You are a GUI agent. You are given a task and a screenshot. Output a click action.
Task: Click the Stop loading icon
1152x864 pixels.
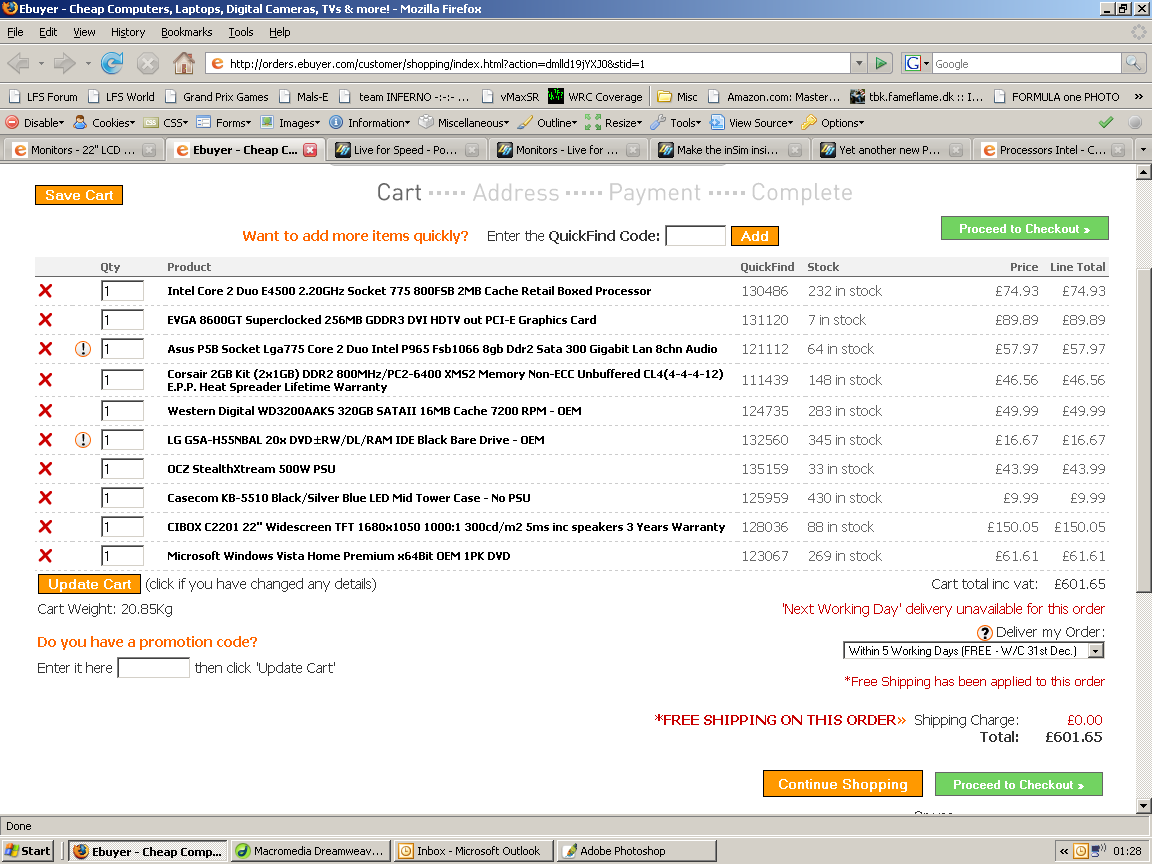click(x=148, y=64)
